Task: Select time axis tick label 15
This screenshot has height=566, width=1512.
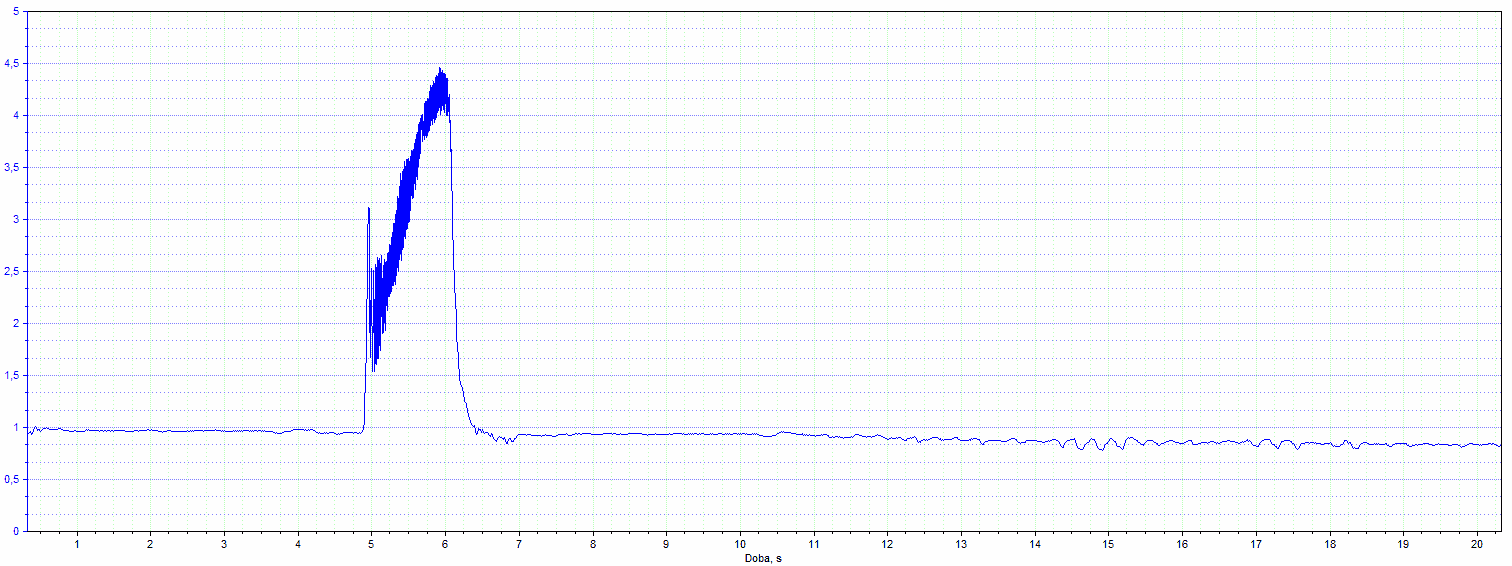Action: (1108, 545)
